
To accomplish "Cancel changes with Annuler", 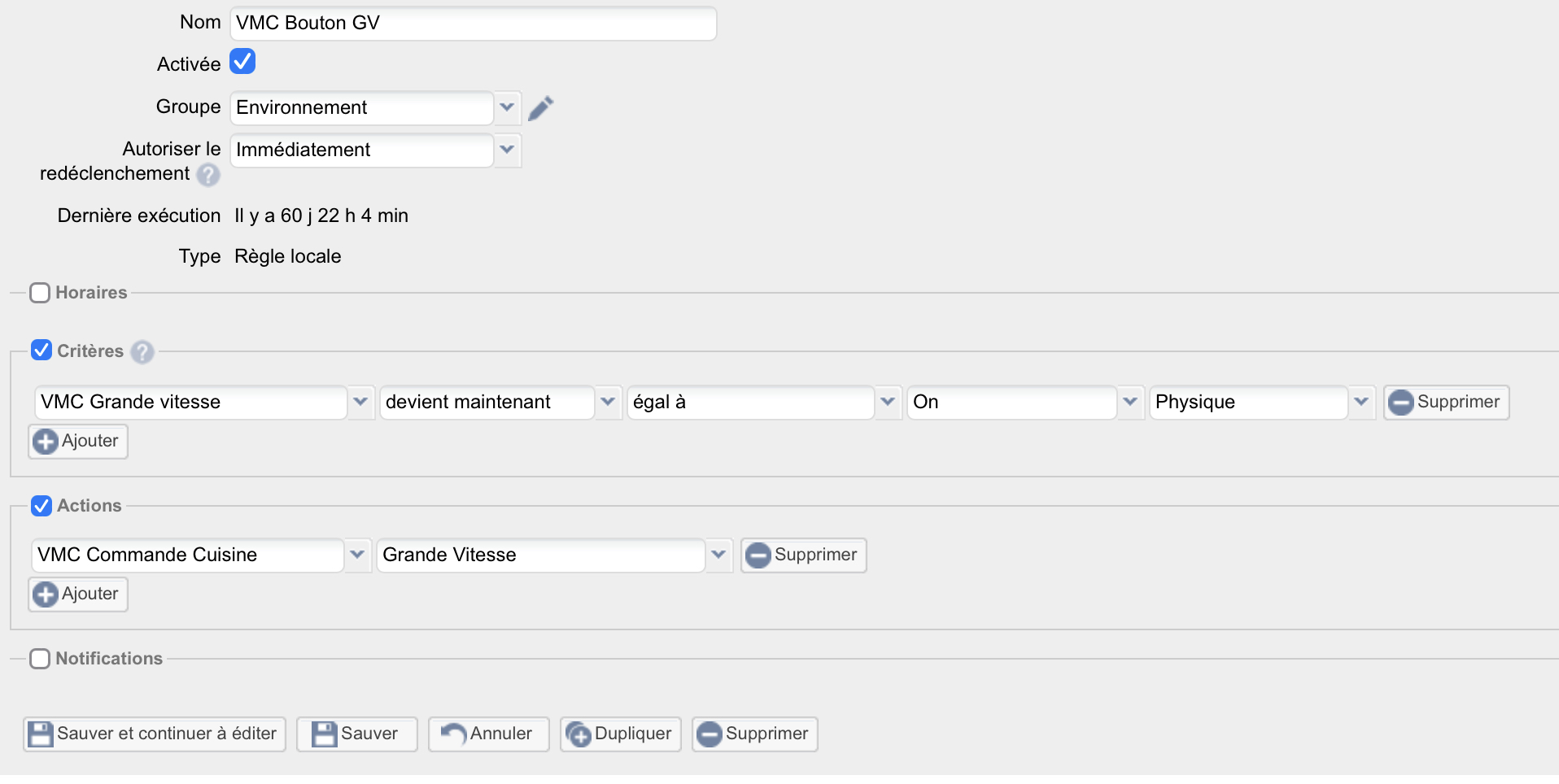I will (x=488, y=734).
